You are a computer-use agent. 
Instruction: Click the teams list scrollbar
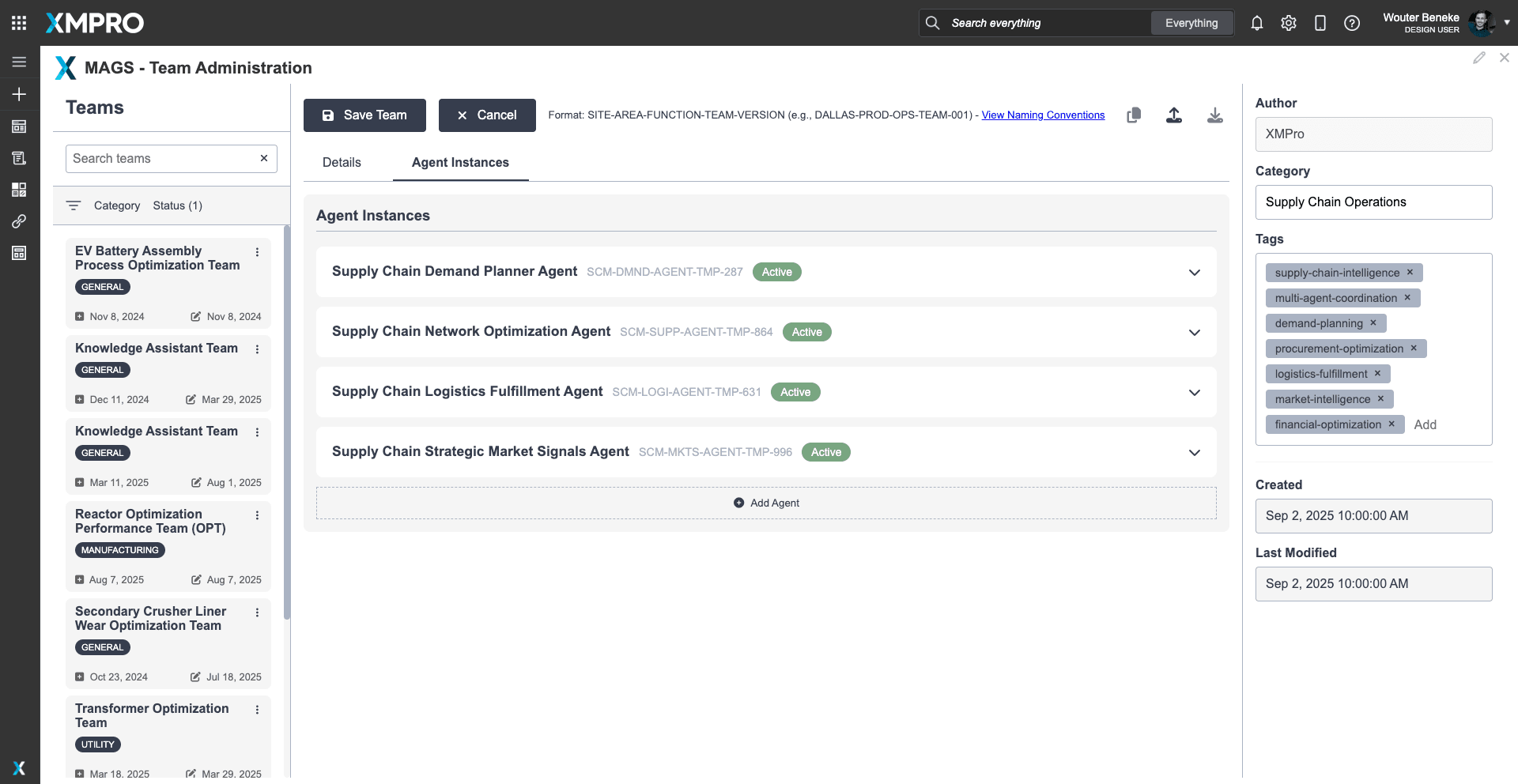tap(286, 419)
